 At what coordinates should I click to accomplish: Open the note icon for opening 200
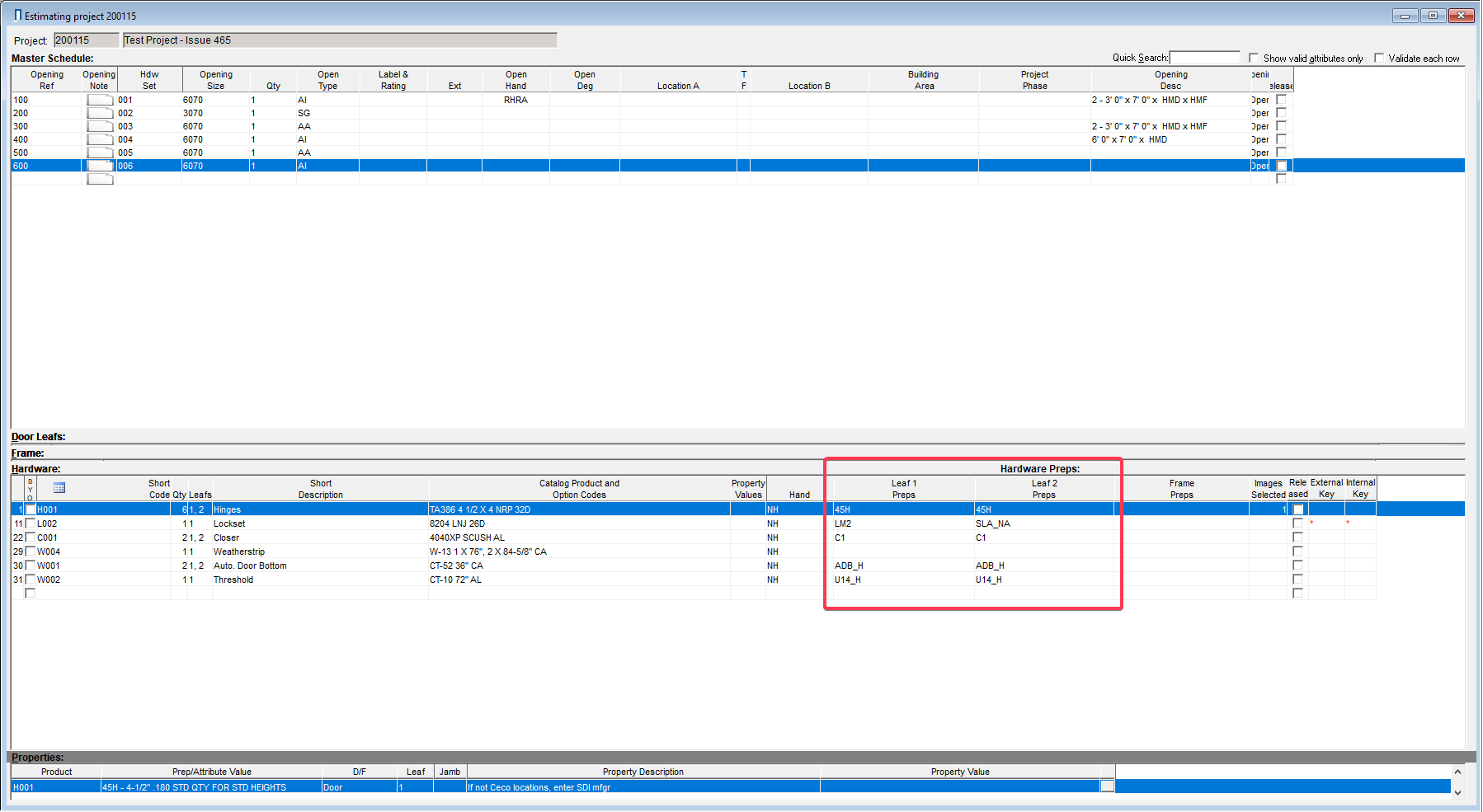tap(100, 113)
